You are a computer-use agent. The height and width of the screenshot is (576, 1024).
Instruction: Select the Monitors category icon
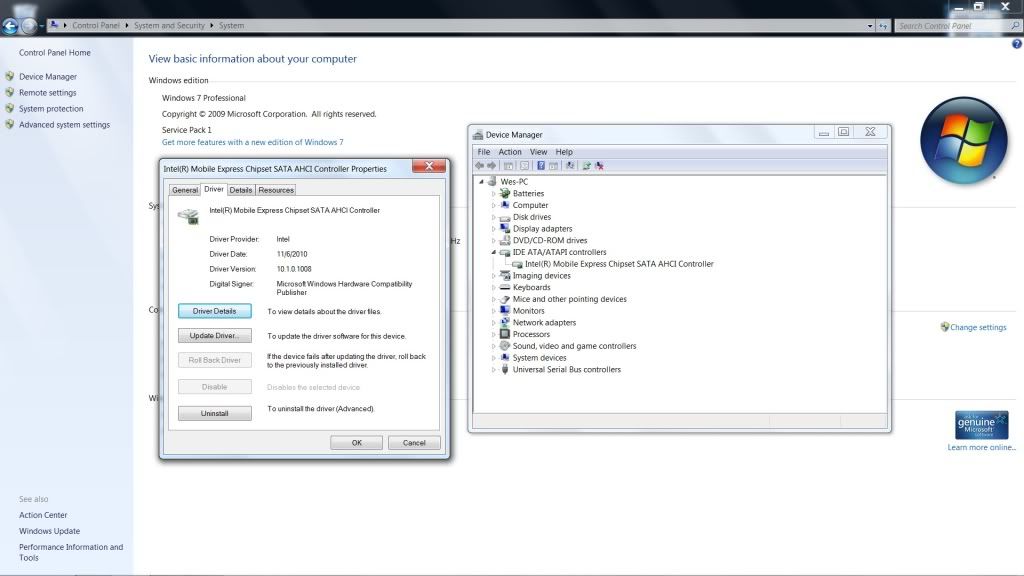[x=505, y=311]
